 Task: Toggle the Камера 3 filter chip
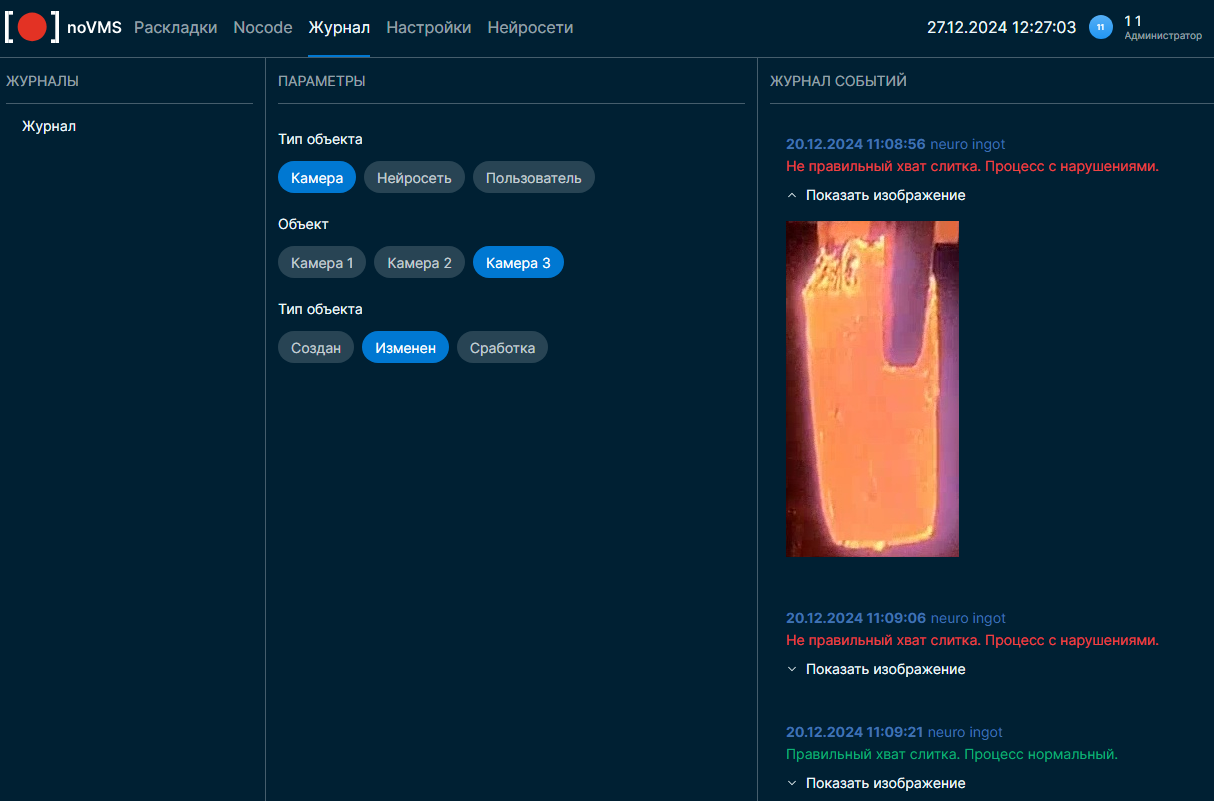[x=518, y=263]
